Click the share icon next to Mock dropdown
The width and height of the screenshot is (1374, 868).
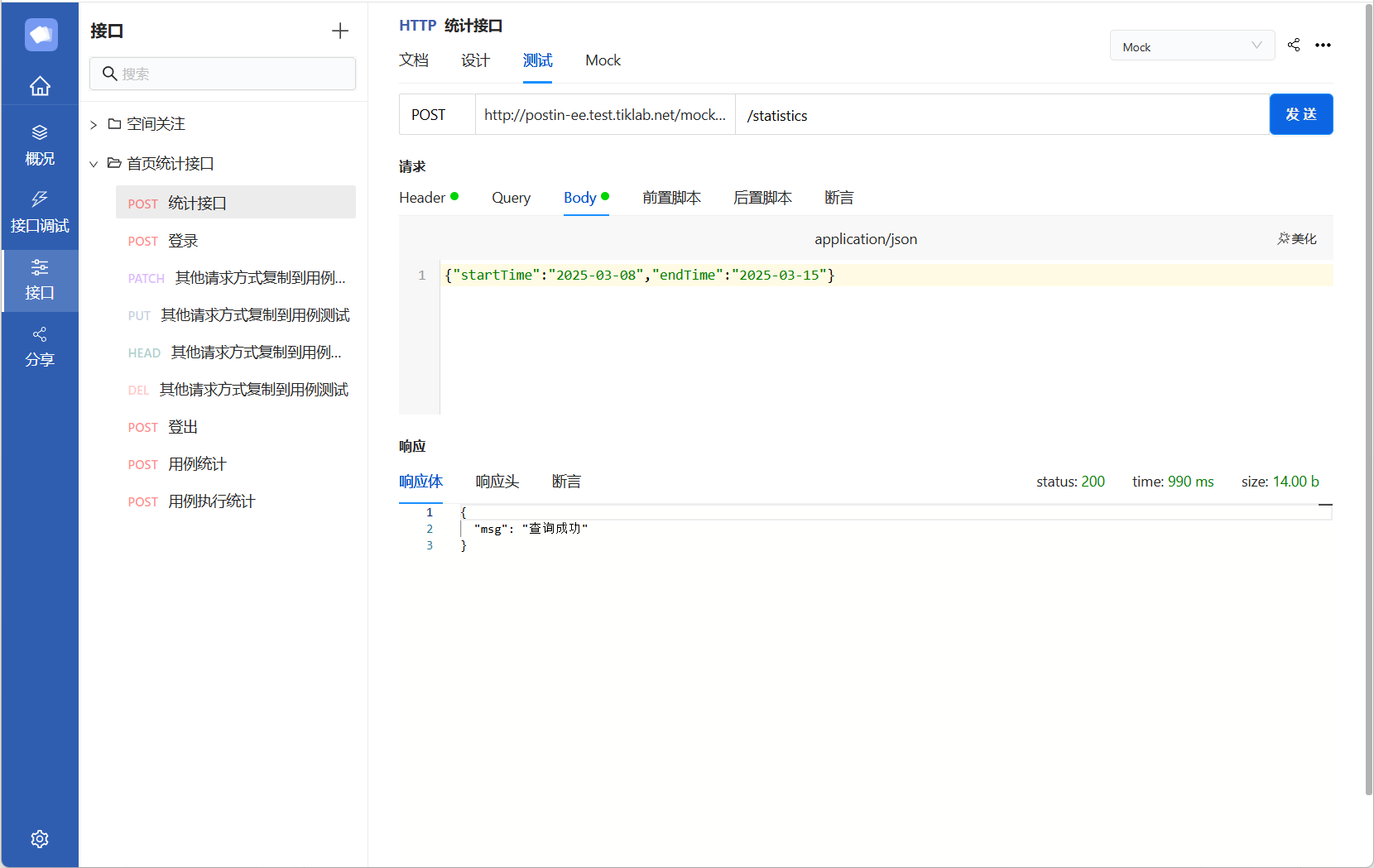tap(1294, 45)
